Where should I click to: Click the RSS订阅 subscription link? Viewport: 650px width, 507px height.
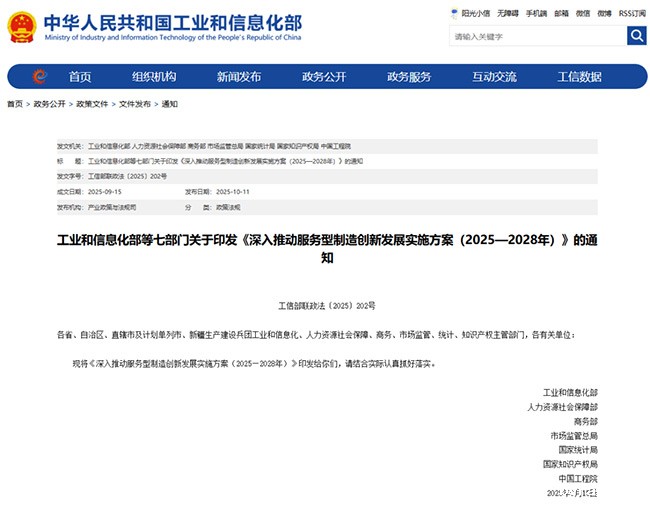tap(632, 14)
